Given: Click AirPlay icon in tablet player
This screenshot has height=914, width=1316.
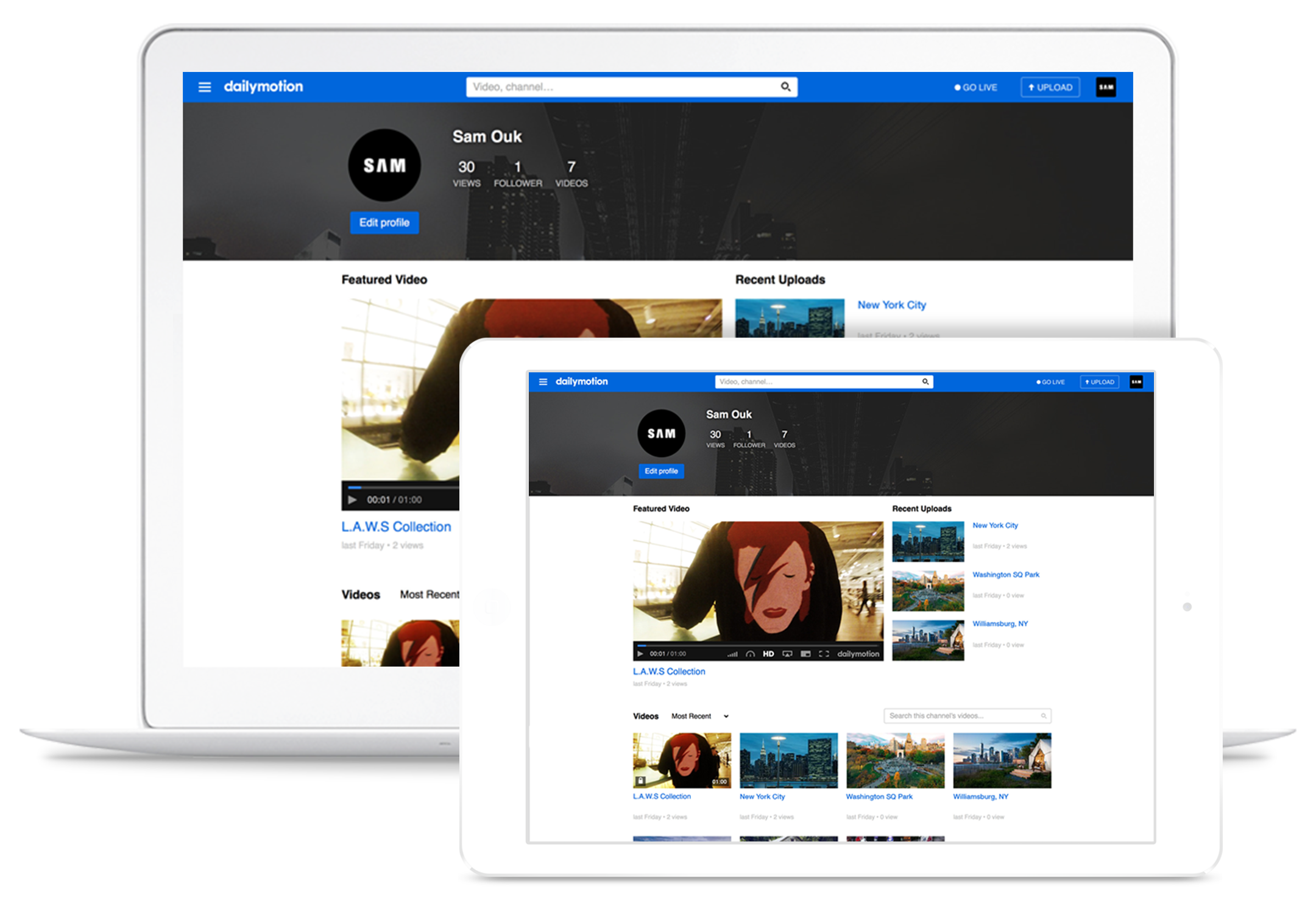Looking at the screenshot, I should point(787,654).
